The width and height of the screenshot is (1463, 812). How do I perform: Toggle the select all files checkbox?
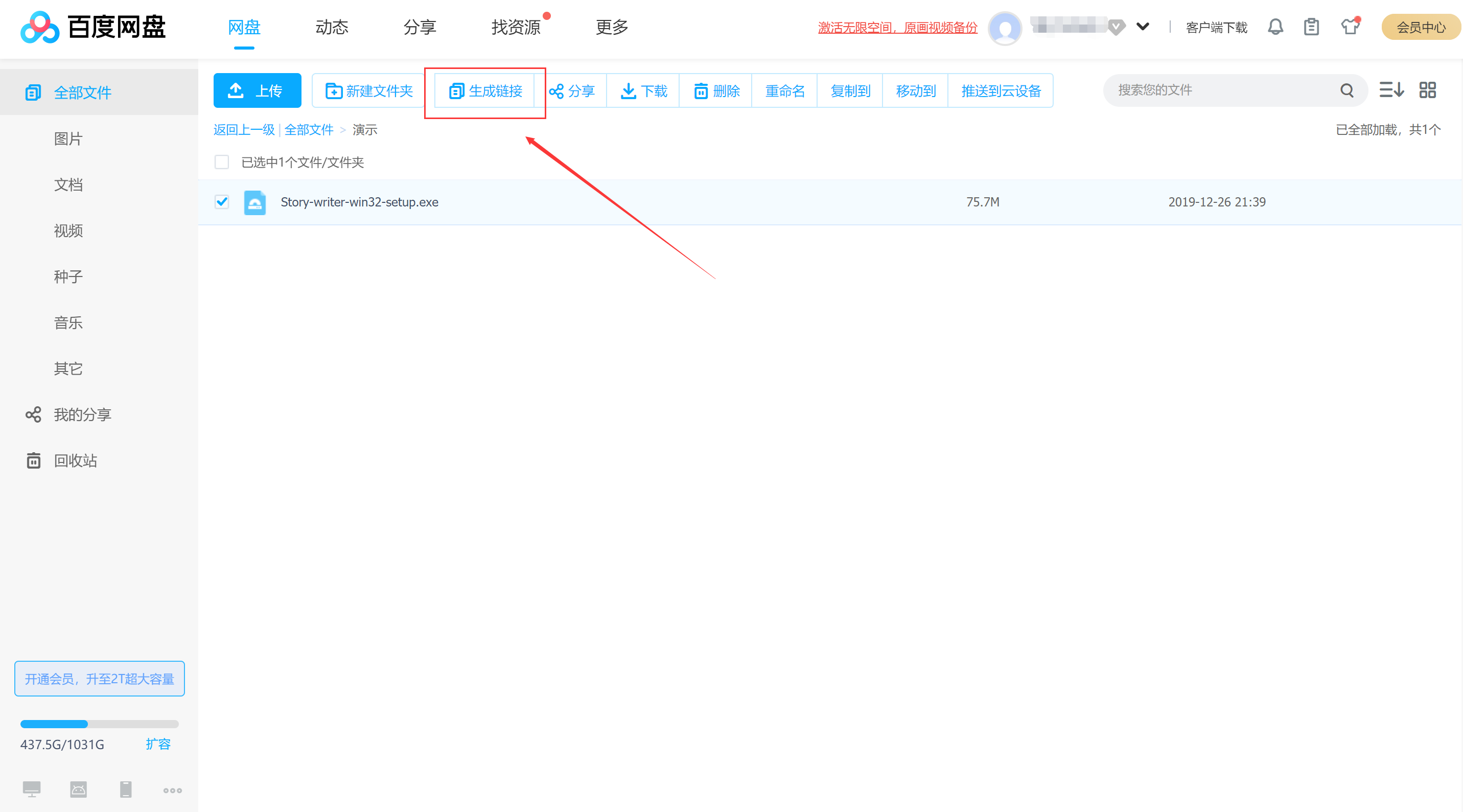[221, 162]
